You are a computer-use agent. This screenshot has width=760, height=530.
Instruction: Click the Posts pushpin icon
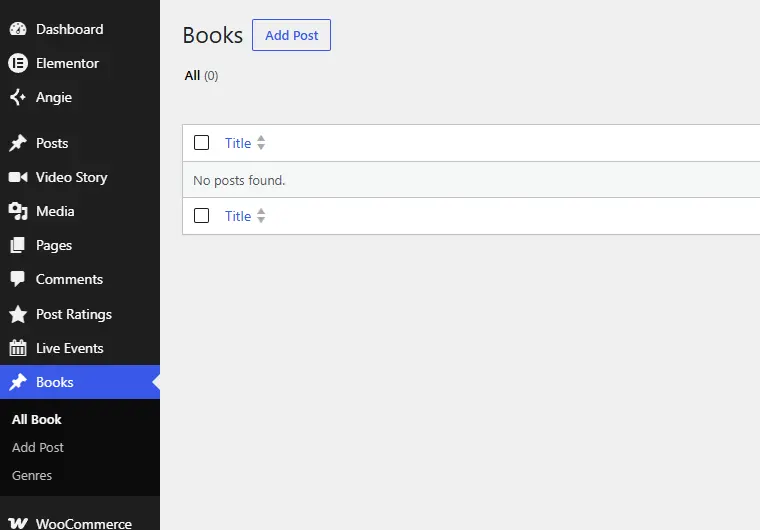[x=18, y=143]
